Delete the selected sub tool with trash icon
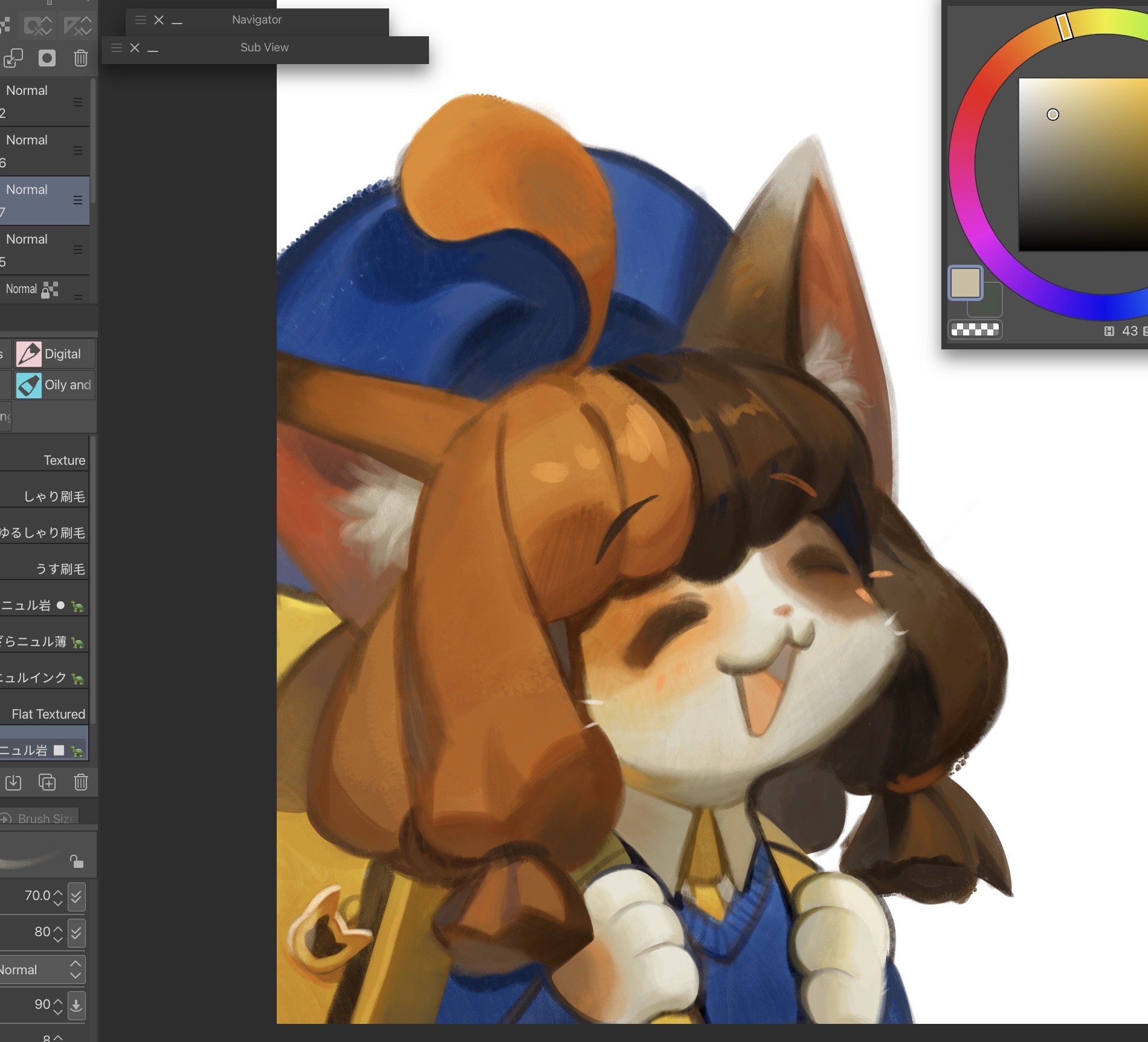 pyautogui.click(x=80, y=782)
